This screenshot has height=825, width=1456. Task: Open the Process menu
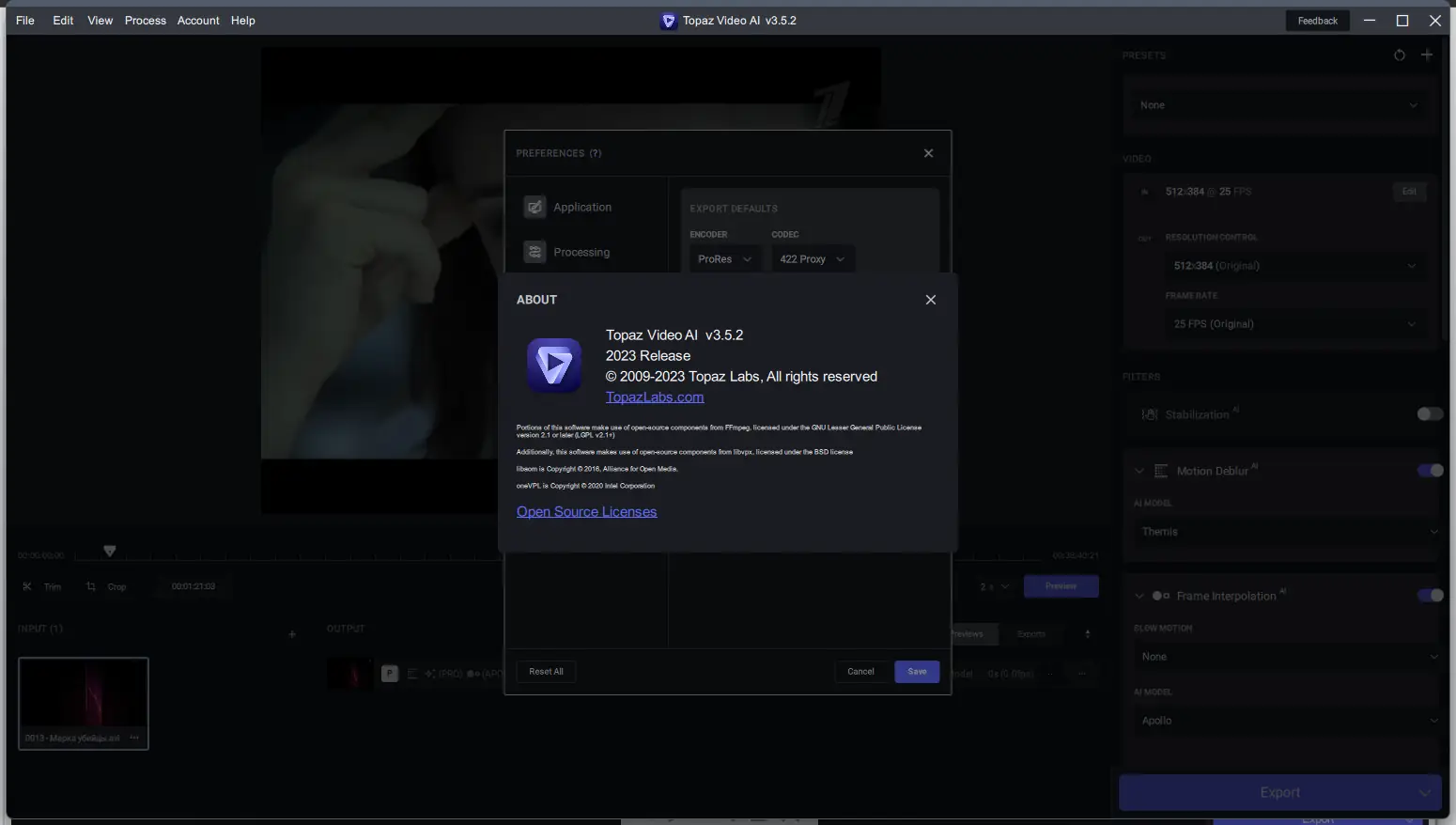146,21
